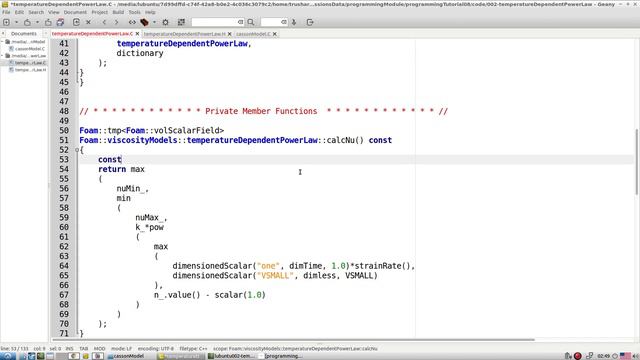Screen dimensions: 640x360
Task: Open the system start menu in the taskbar
Action: tap(7, 356)
